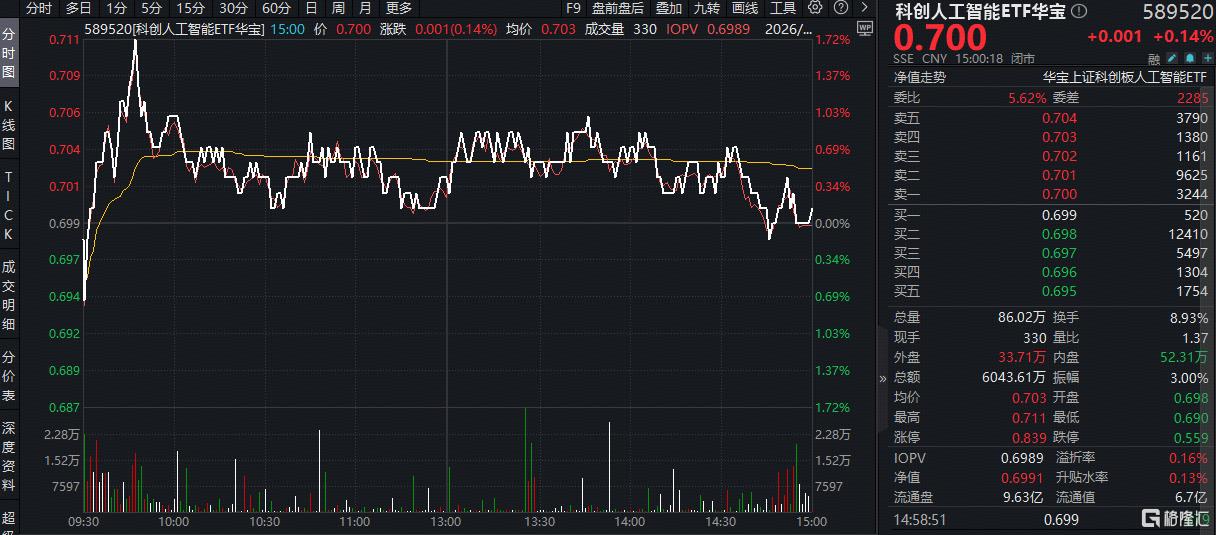This screenshot has width=1216, height=535.
Task: Click 买一 price 0.699
Action: point(1060,215)
